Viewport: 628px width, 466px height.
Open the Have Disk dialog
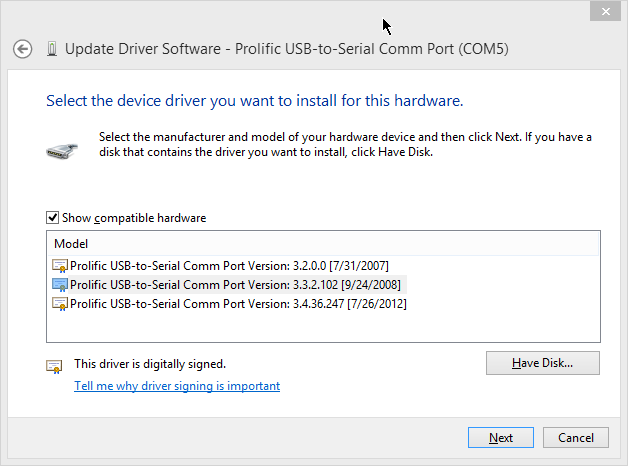[542, 362]
